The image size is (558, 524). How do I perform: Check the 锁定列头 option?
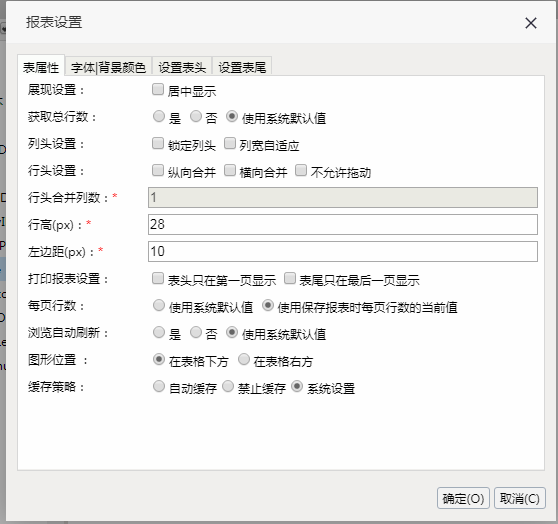pos(158,143)
